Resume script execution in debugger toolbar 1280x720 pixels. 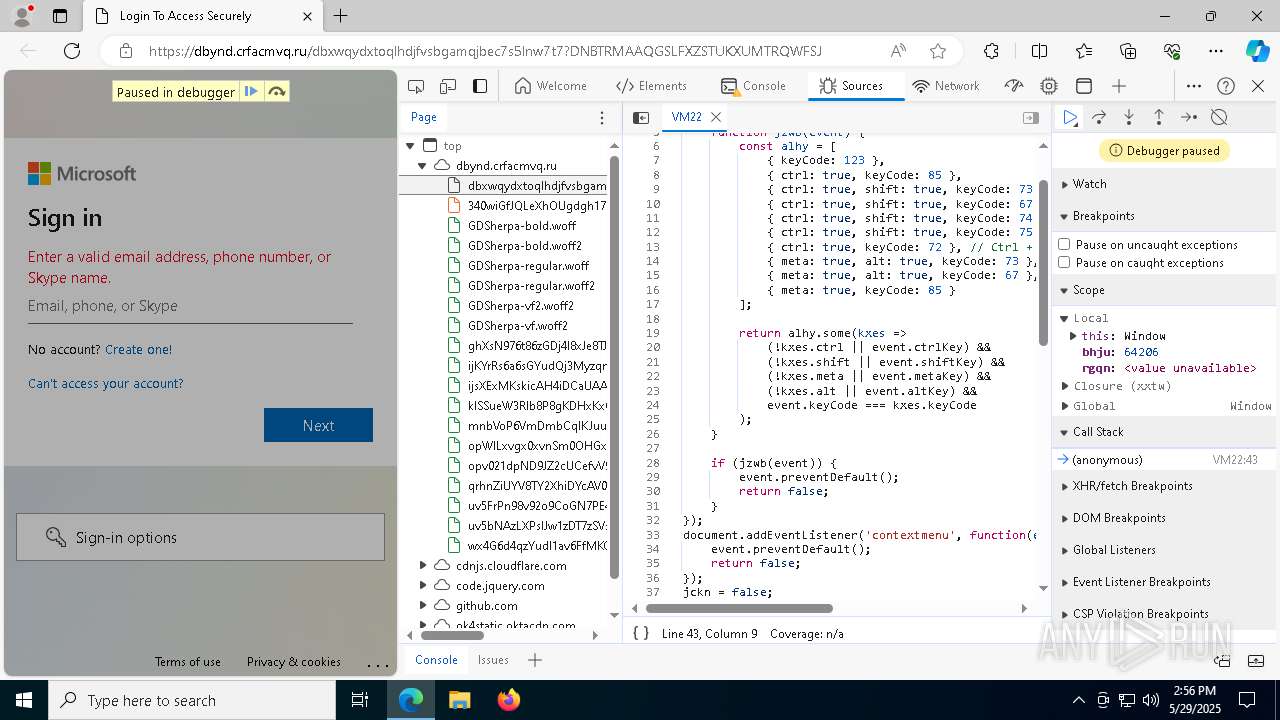1070,117
